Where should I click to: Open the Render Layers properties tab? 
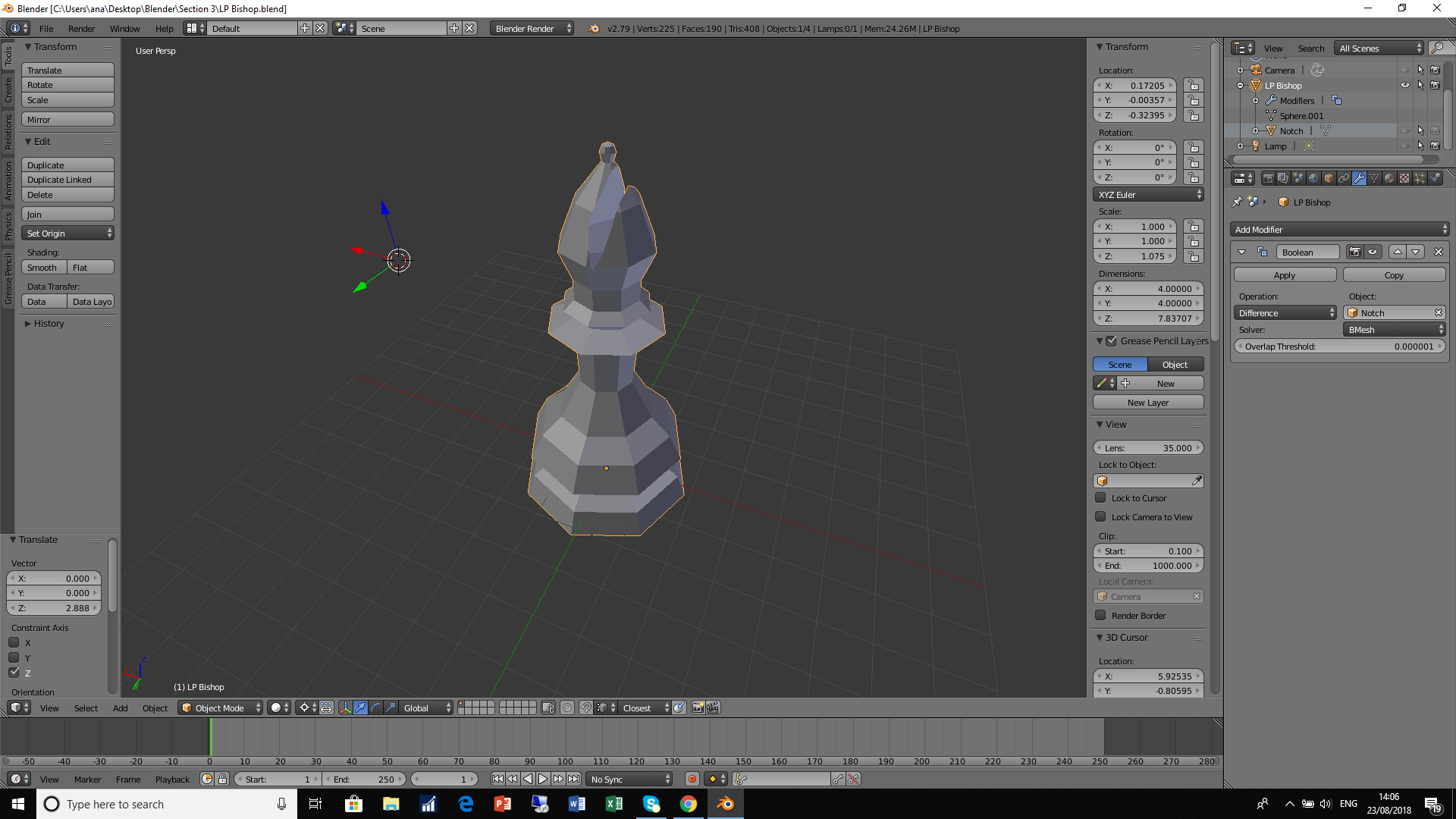pos(1283,178)
